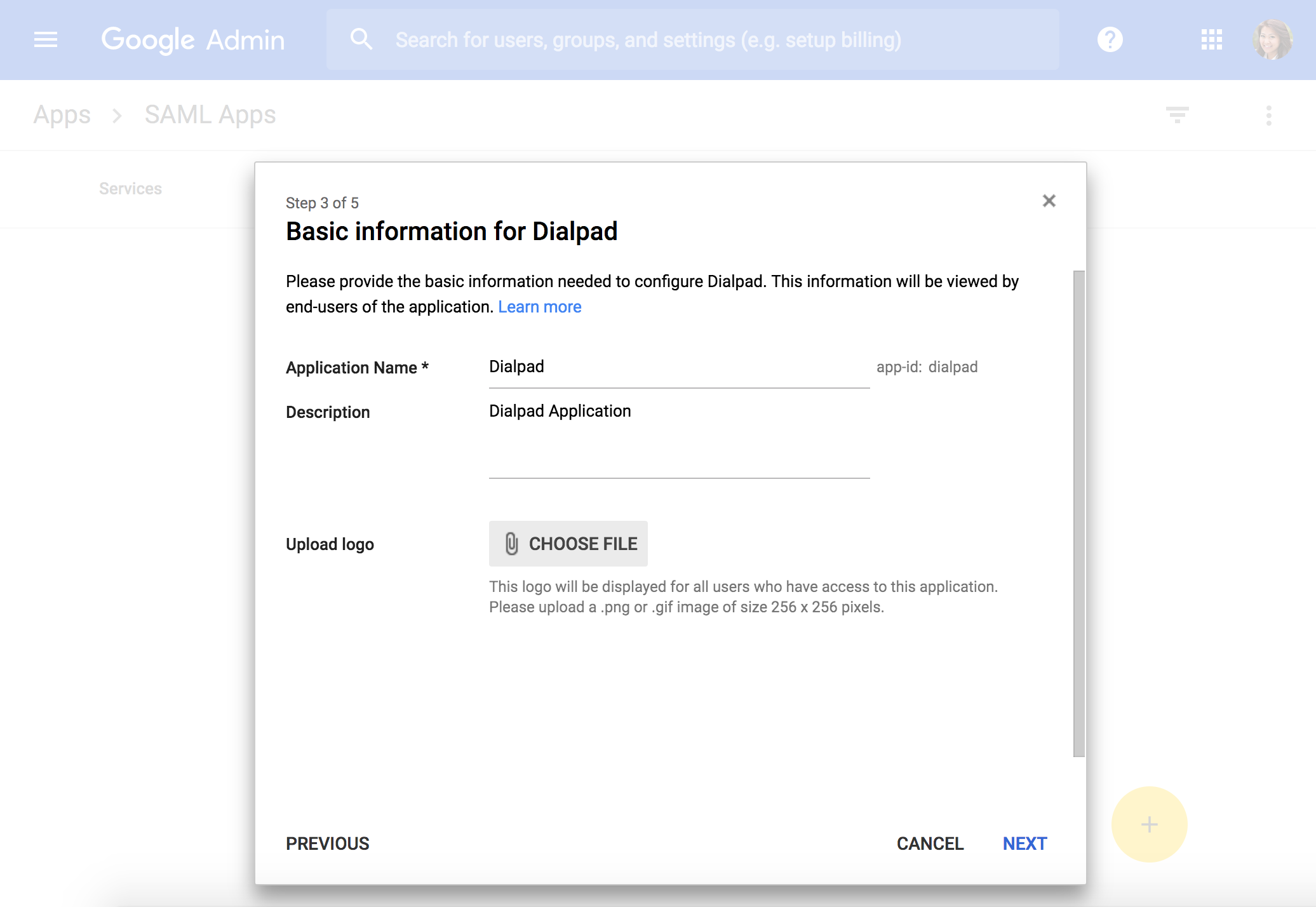Open the hamburger main menu
Screen dimensions: 1316x907
pos(46,39)
